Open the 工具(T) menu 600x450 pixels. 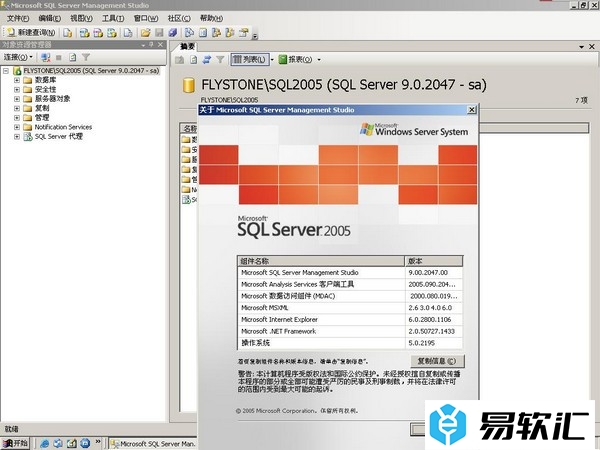coord(113,18)
